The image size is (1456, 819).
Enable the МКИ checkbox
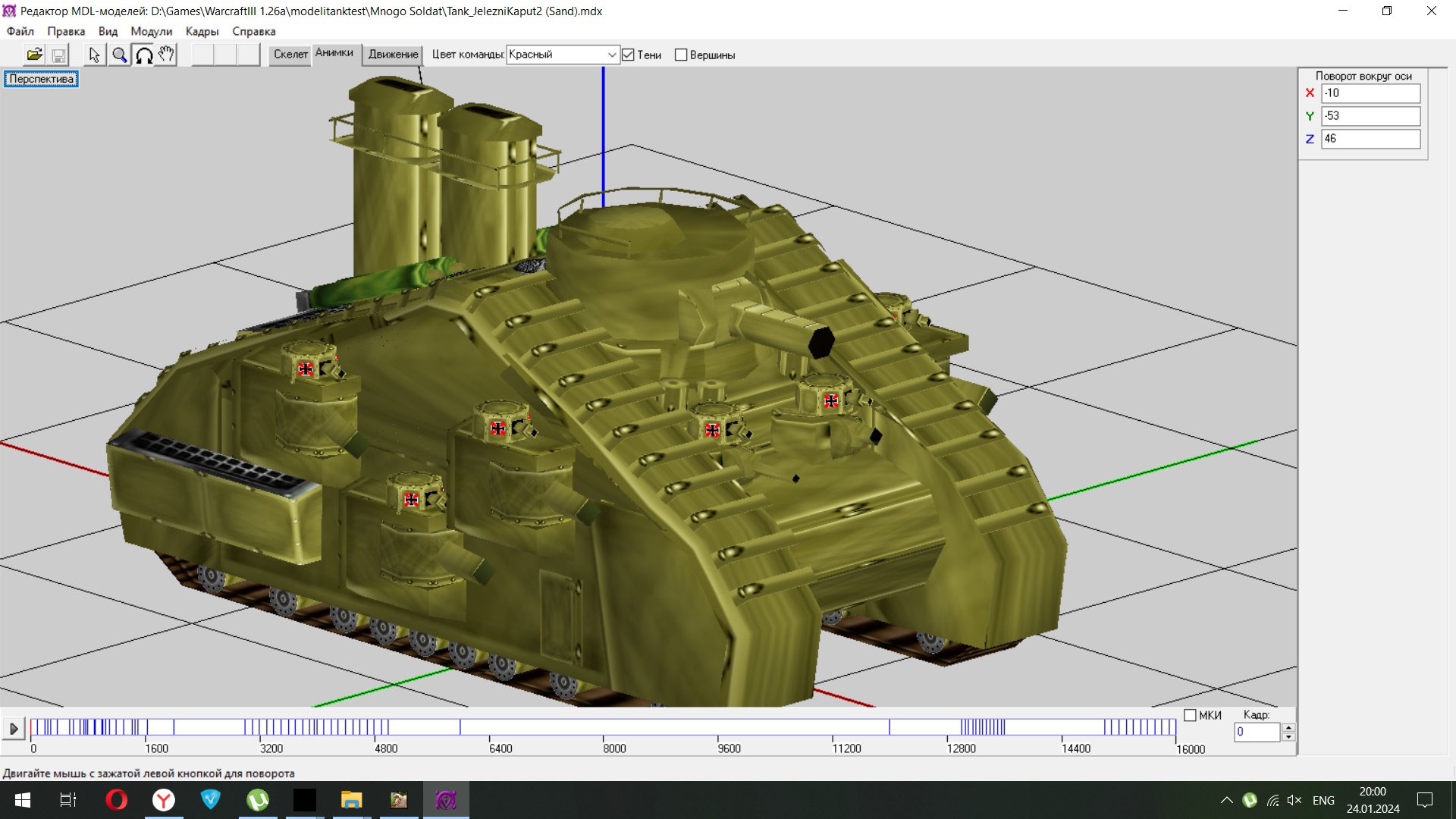tap(1190, 715)
